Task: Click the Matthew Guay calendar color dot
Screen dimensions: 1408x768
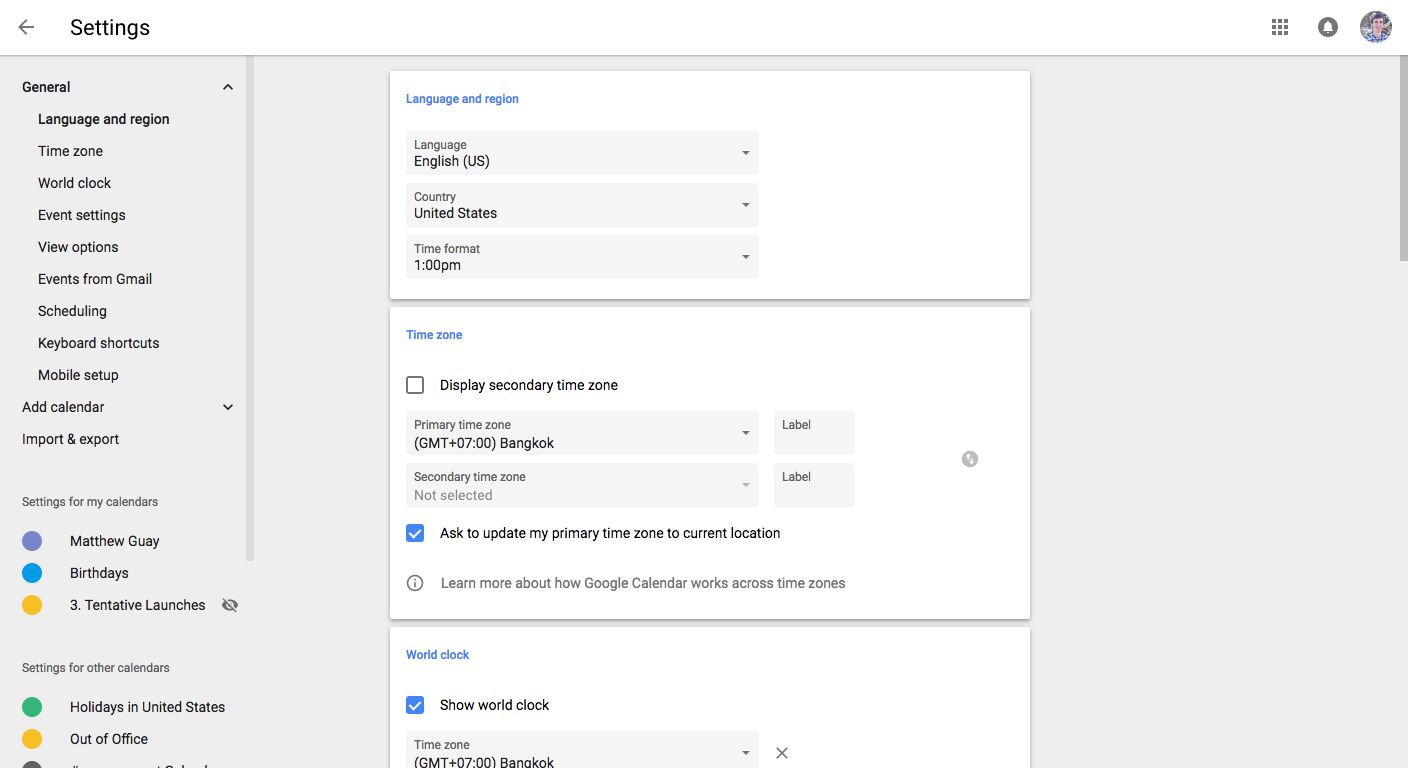Action: click(x=32, y=541)
